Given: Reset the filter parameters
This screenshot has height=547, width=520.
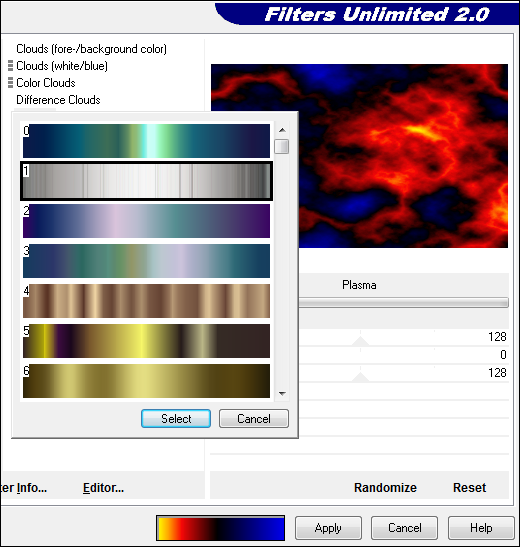Looking at the screenshot, I should click(469, 487).
